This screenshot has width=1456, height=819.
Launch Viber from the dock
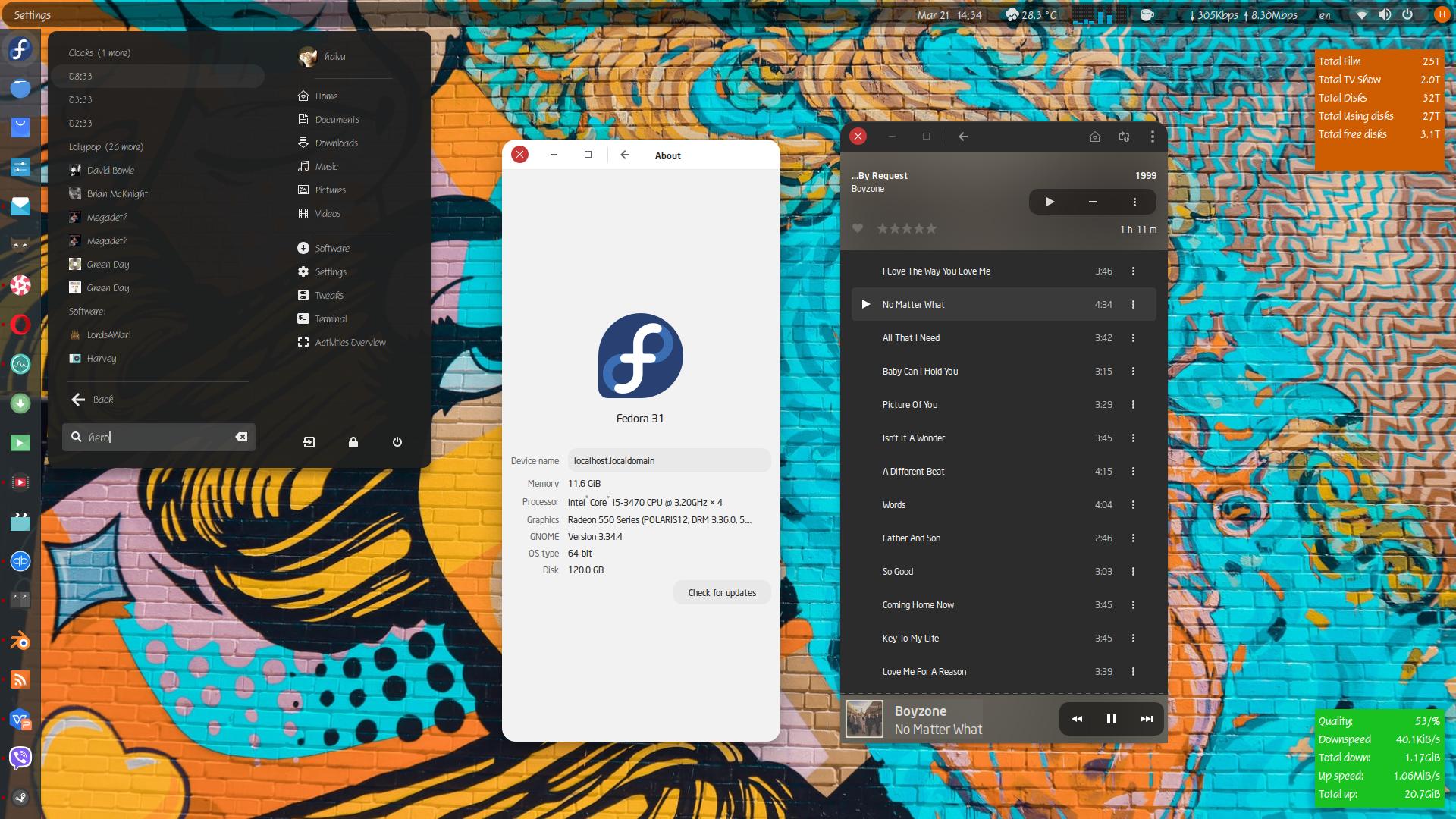pyautogui.click(x=20, y=758)
